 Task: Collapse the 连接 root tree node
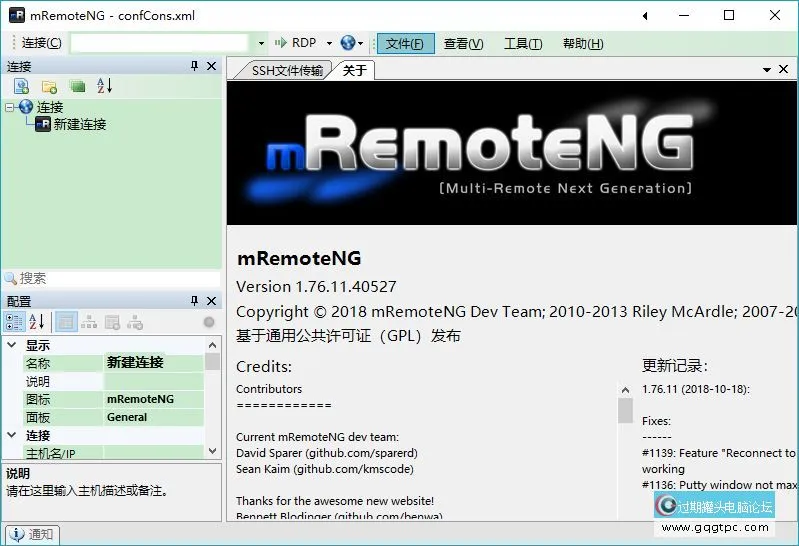click(10, 107)
